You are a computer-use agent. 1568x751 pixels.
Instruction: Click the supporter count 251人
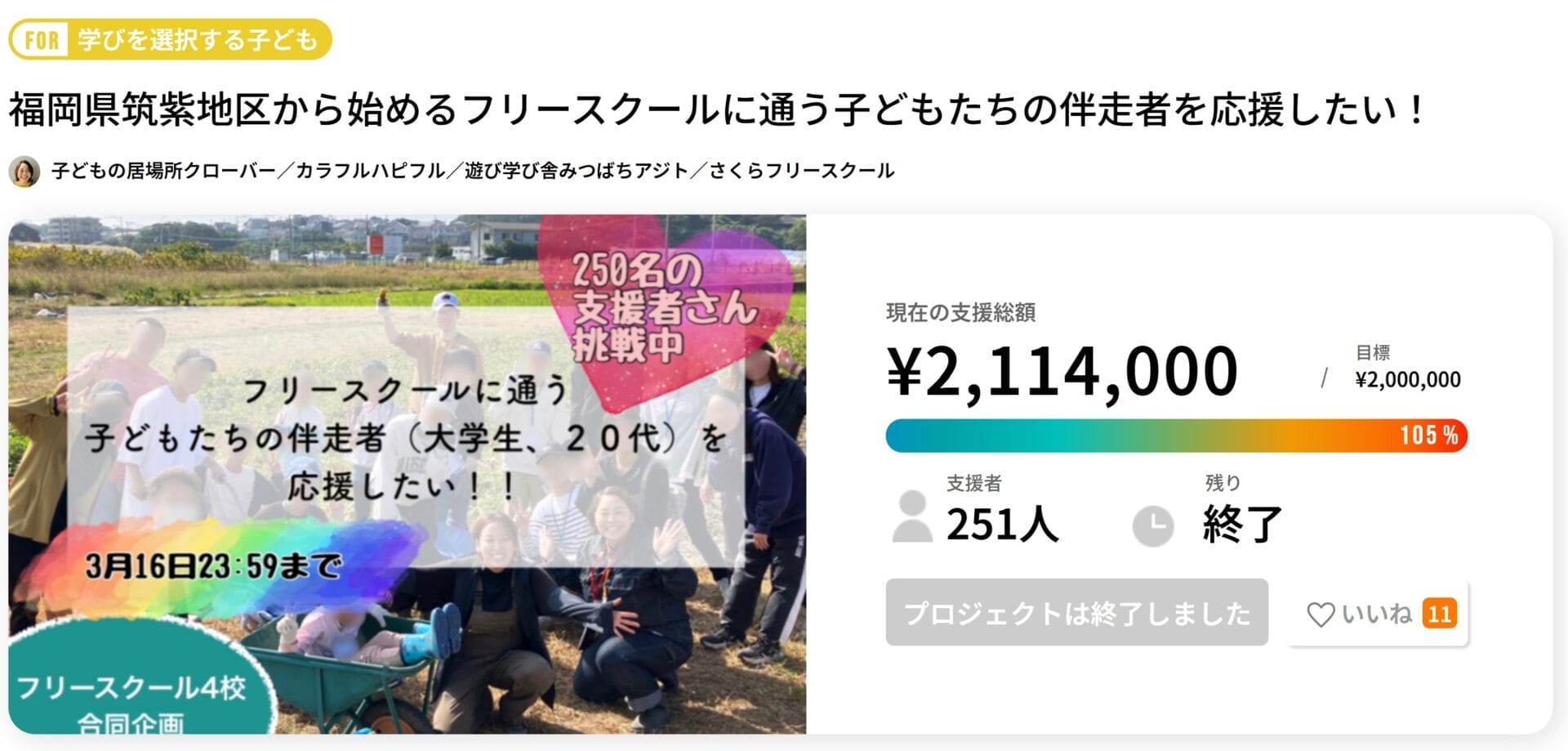[1002, 525]
